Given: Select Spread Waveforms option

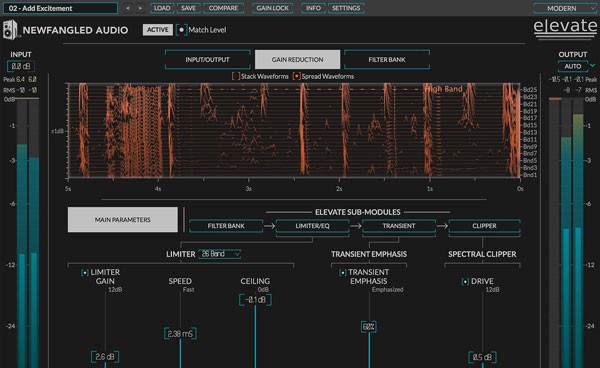Looking at the screenshot, I should (297, 77).
